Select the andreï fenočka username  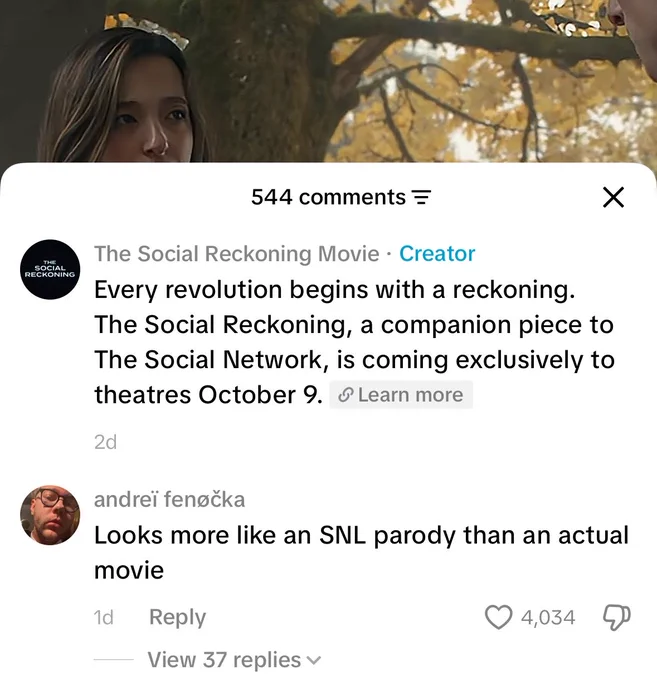click(170, 499)
